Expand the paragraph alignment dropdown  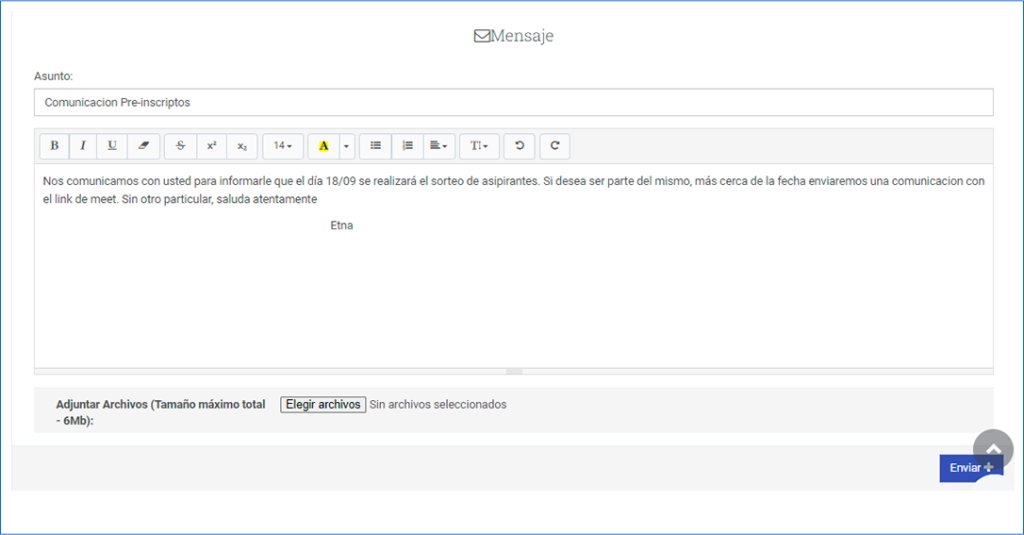point(439,146)
